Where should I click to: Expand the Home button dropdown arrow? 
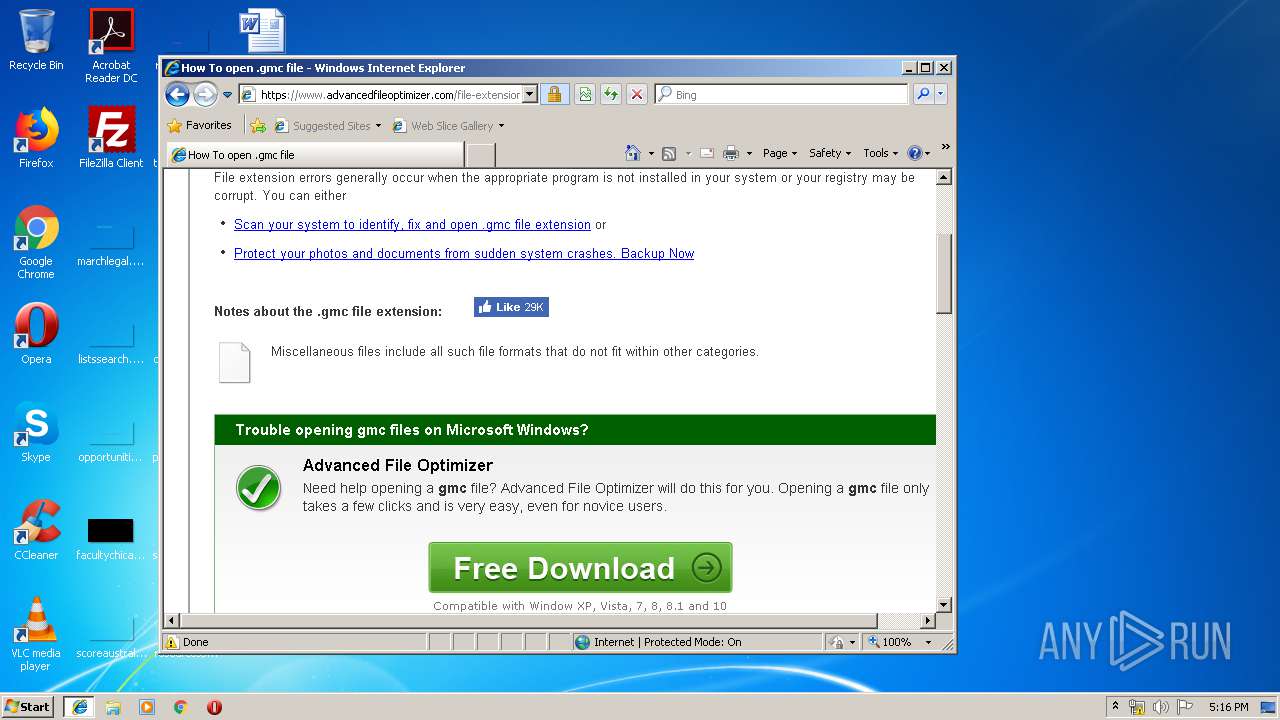point(651,154)
